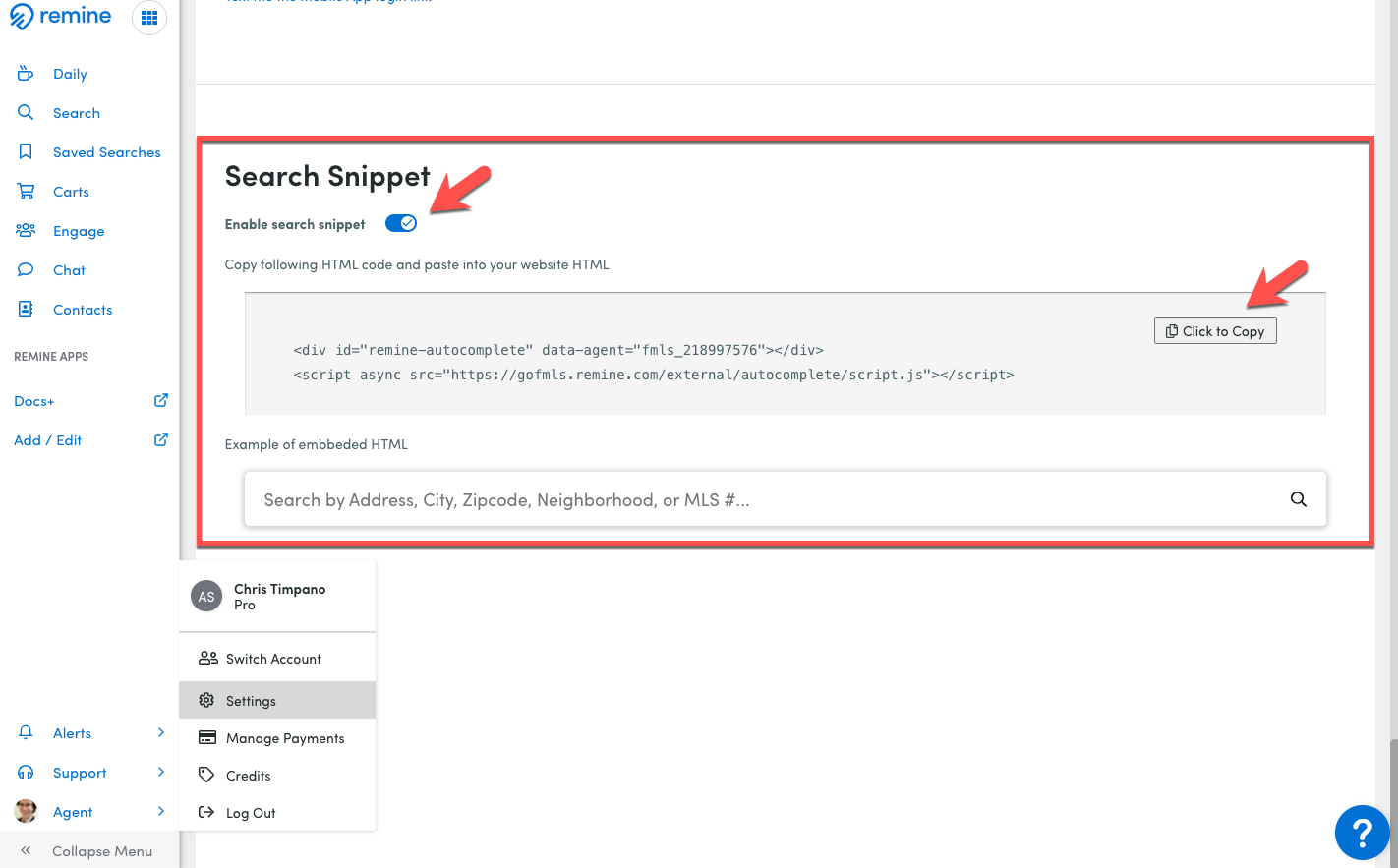1398x868 pixels.
Task: Click the script tag code line
Action: pyautogui.click(x=654, y=375)
